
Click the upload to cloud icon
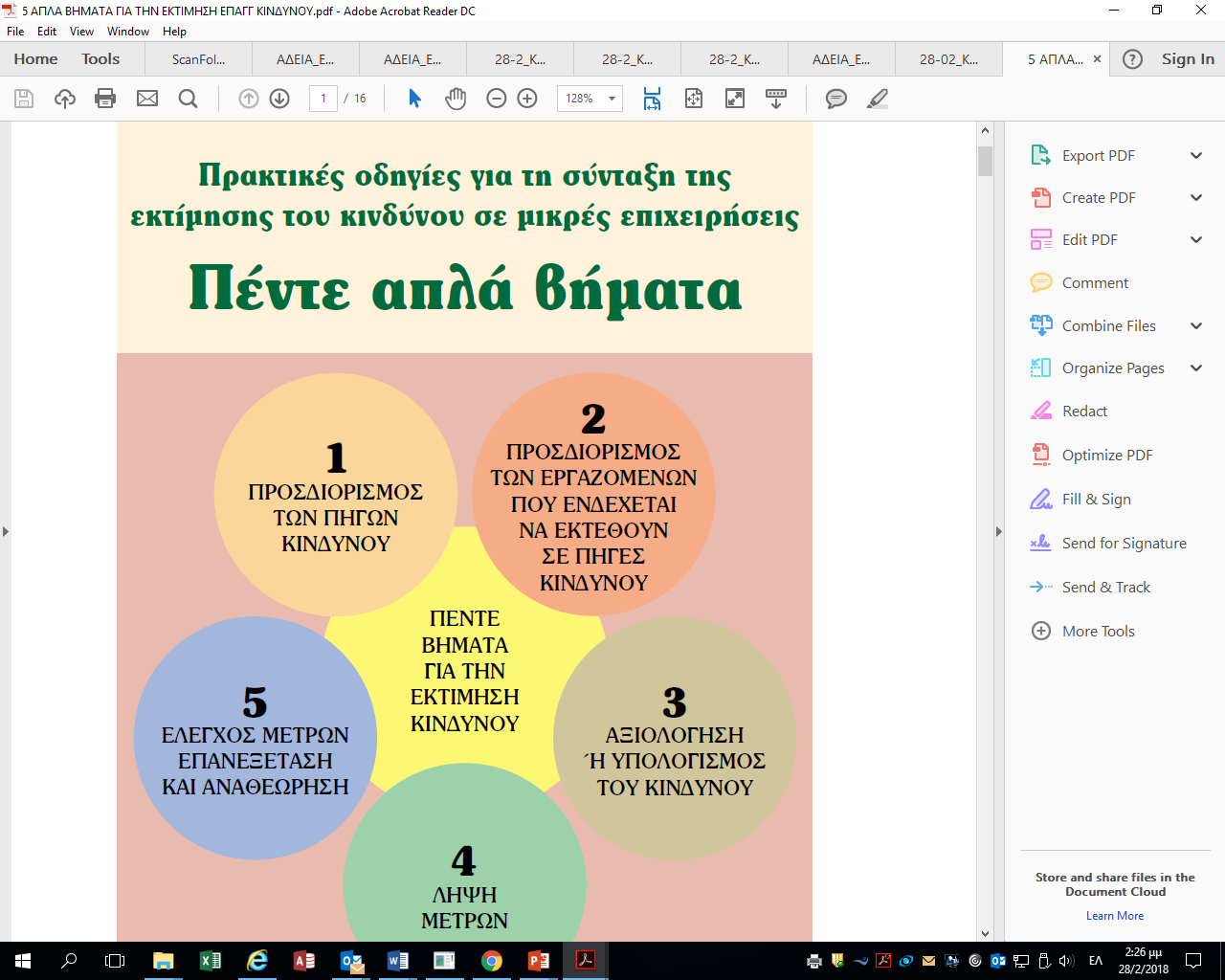coord(65,99)
